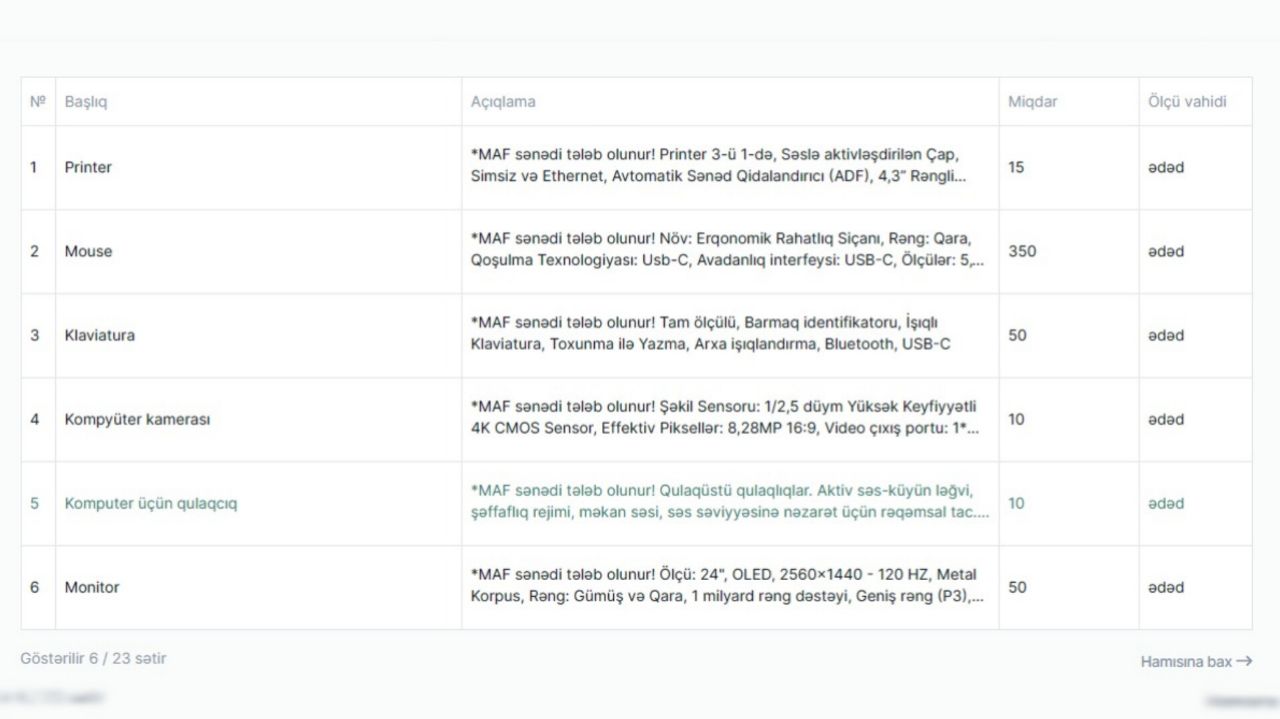Open the Klaviatura row

click(100, 335)
